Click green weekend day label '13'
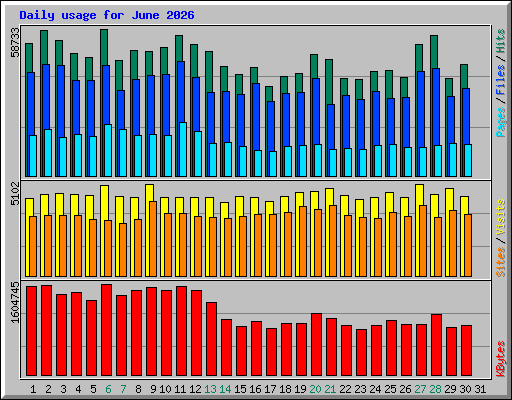 (x=210, y=389)
